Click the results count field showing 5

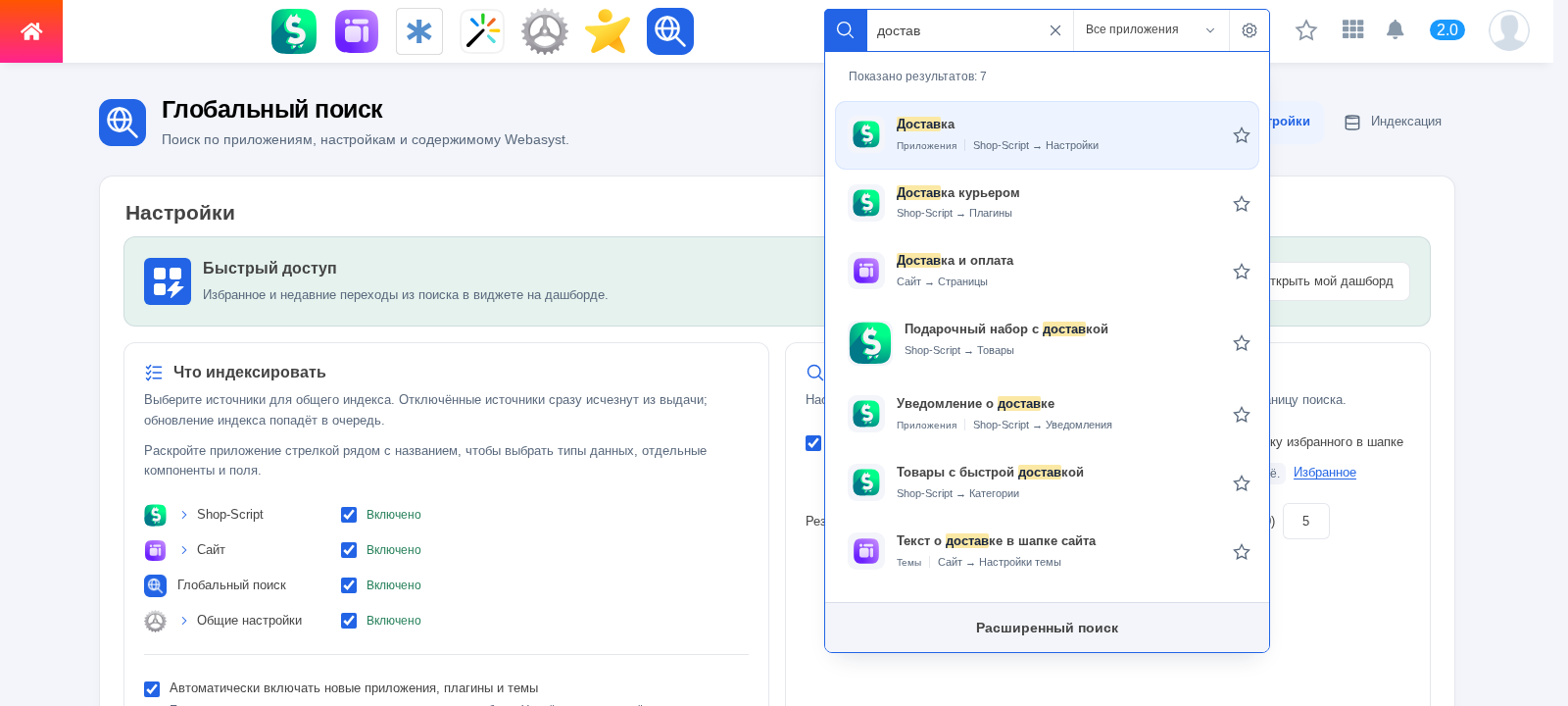point(1306,521)
